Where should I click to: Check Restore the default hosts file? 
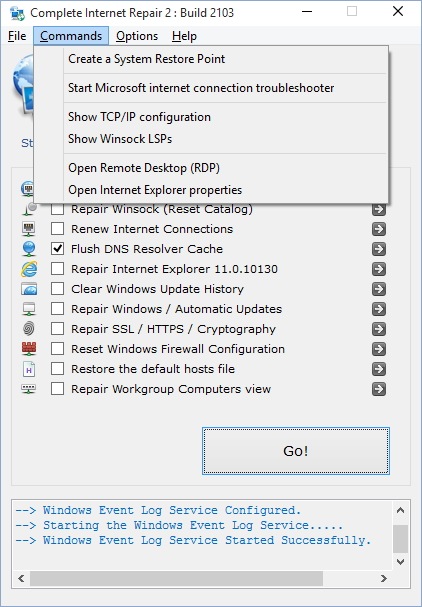tap(58, 369)
